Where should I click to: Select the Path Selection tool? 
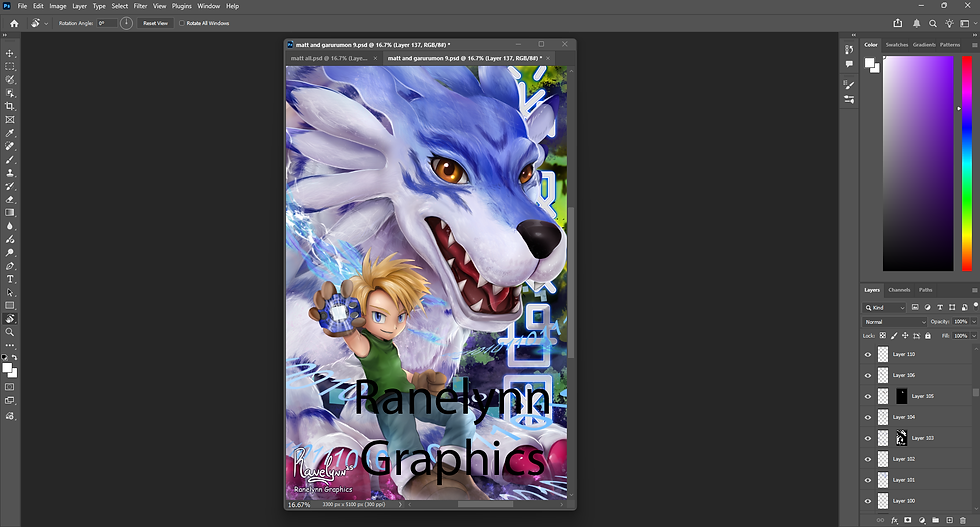click(10, 293)
